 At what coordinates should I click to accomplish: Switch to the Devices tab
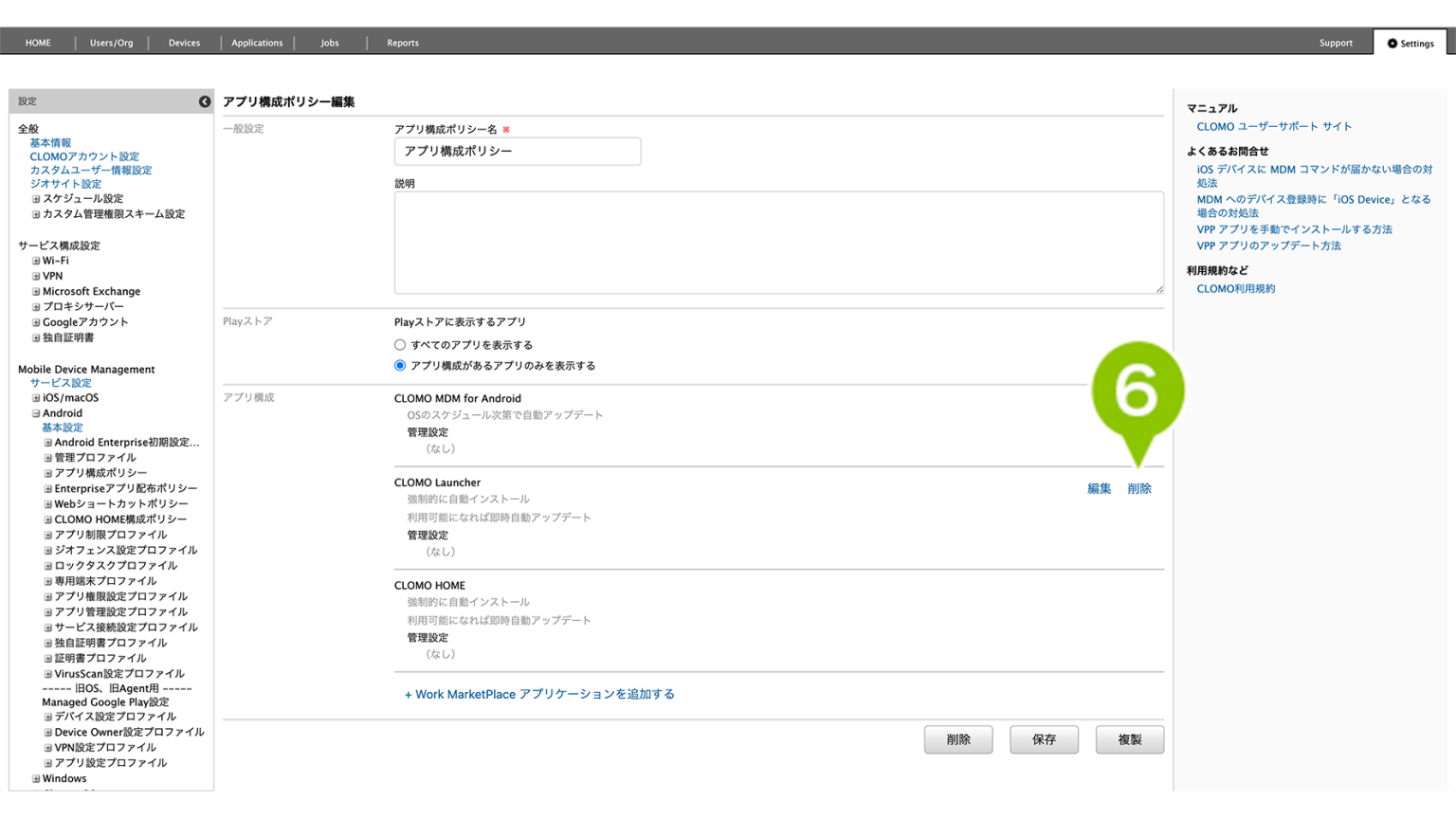[184, 43]
